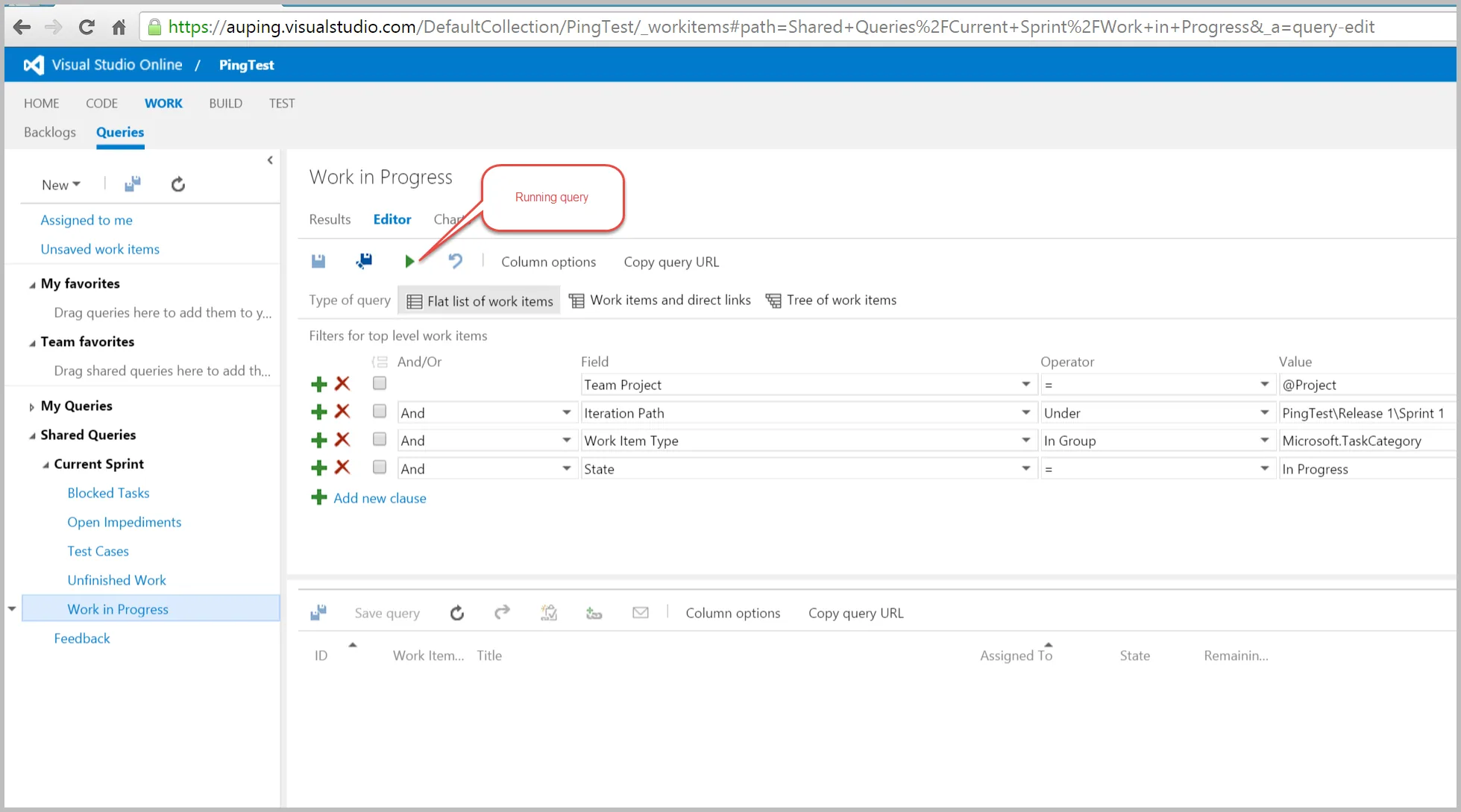This screenshot has width=1461, height=812.
Task: Reload the page with browser refresh icon
Action: click(x=87, y=28)
